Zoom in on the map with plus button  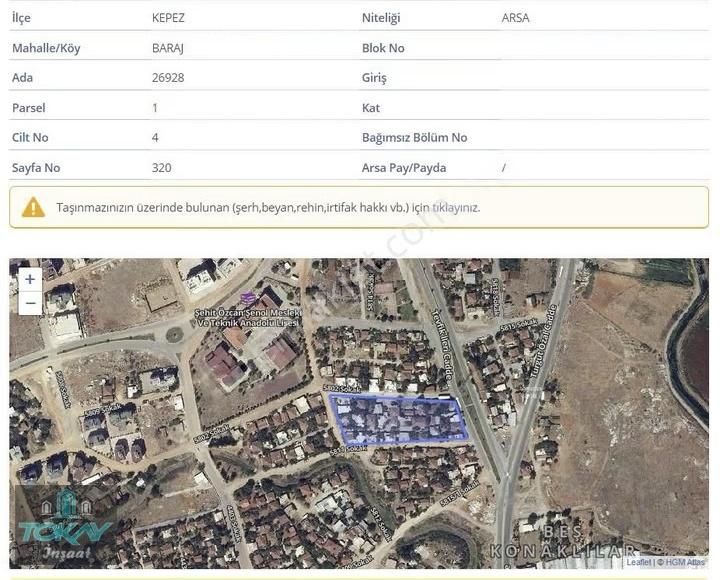[30, 279]
